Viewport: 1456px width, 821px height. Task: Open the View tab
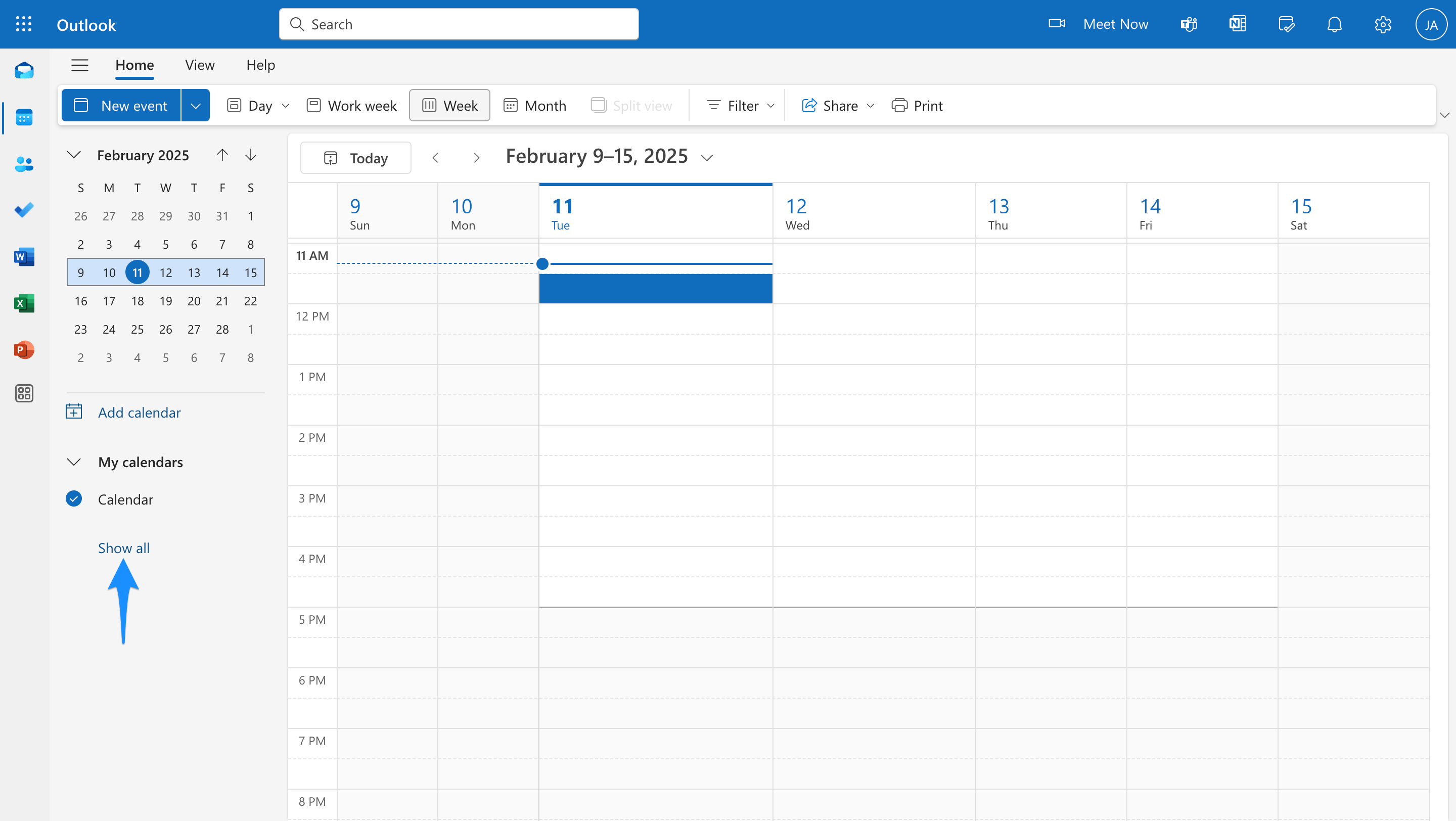[200, 65]
